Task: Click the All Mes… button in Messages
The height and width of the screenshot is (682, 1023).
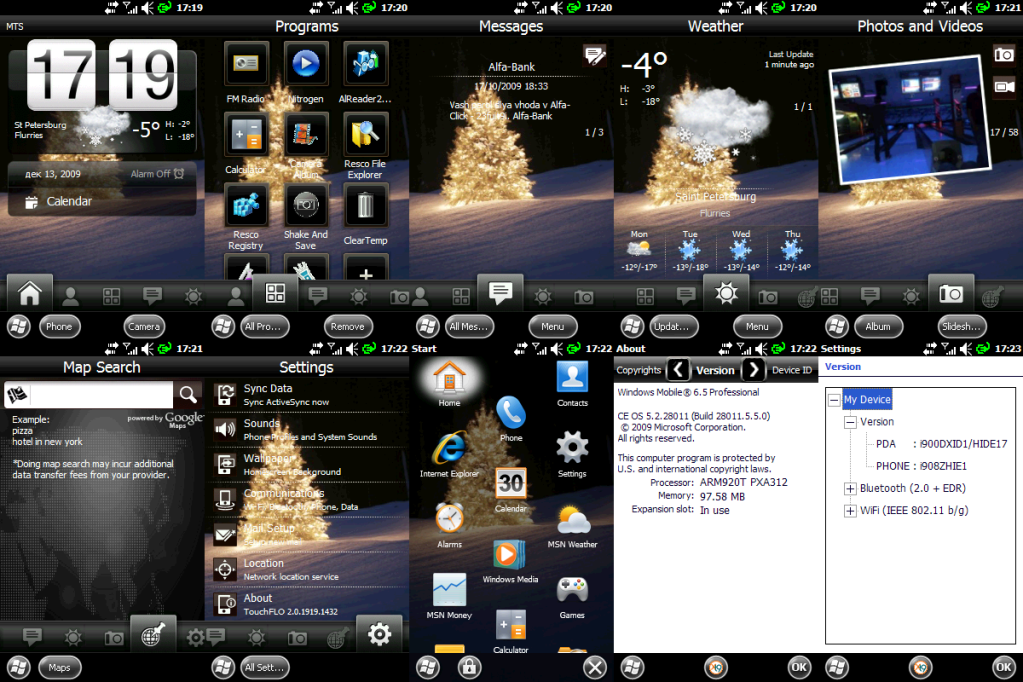Action: tap(469, 326)
